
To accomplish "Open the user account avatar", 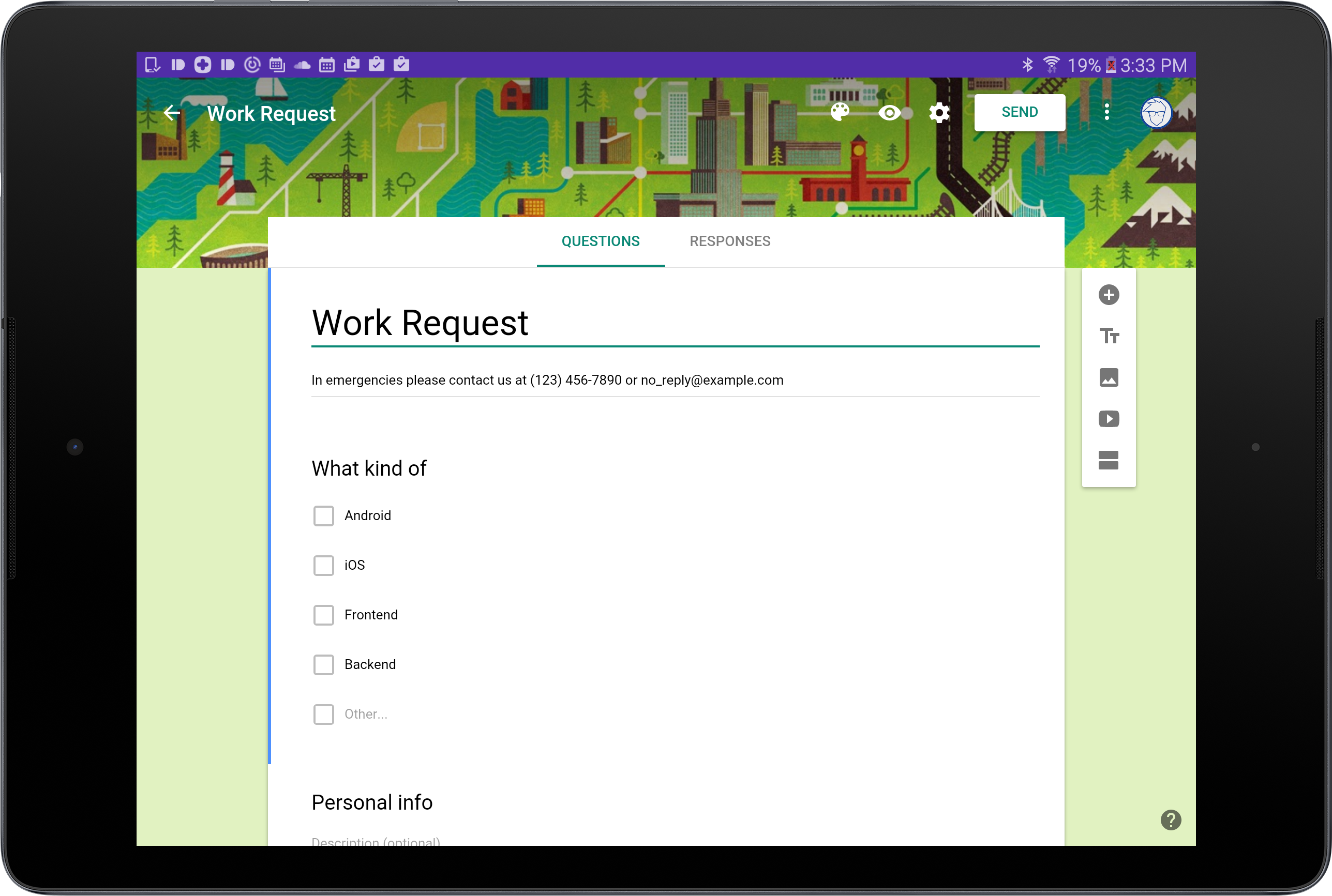I will tap(1156, 113).
